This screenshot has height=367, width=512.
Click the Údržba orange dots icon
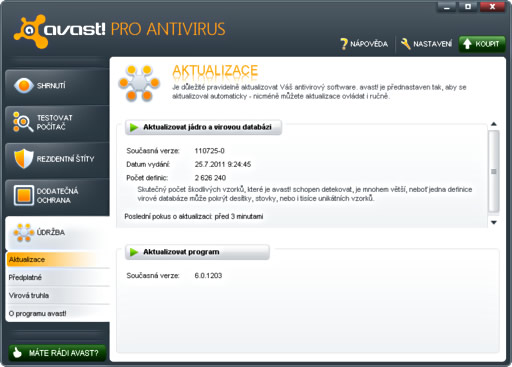point(23,232)
